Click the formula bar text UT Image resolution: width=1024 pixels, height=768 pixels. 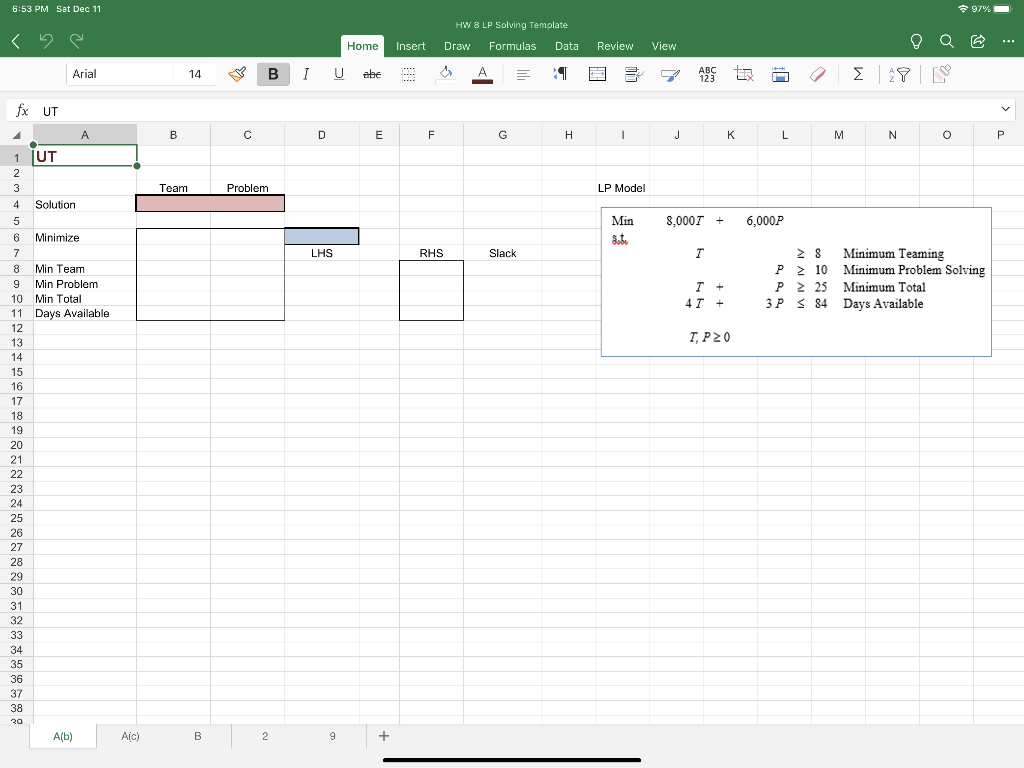pos(50,112)
